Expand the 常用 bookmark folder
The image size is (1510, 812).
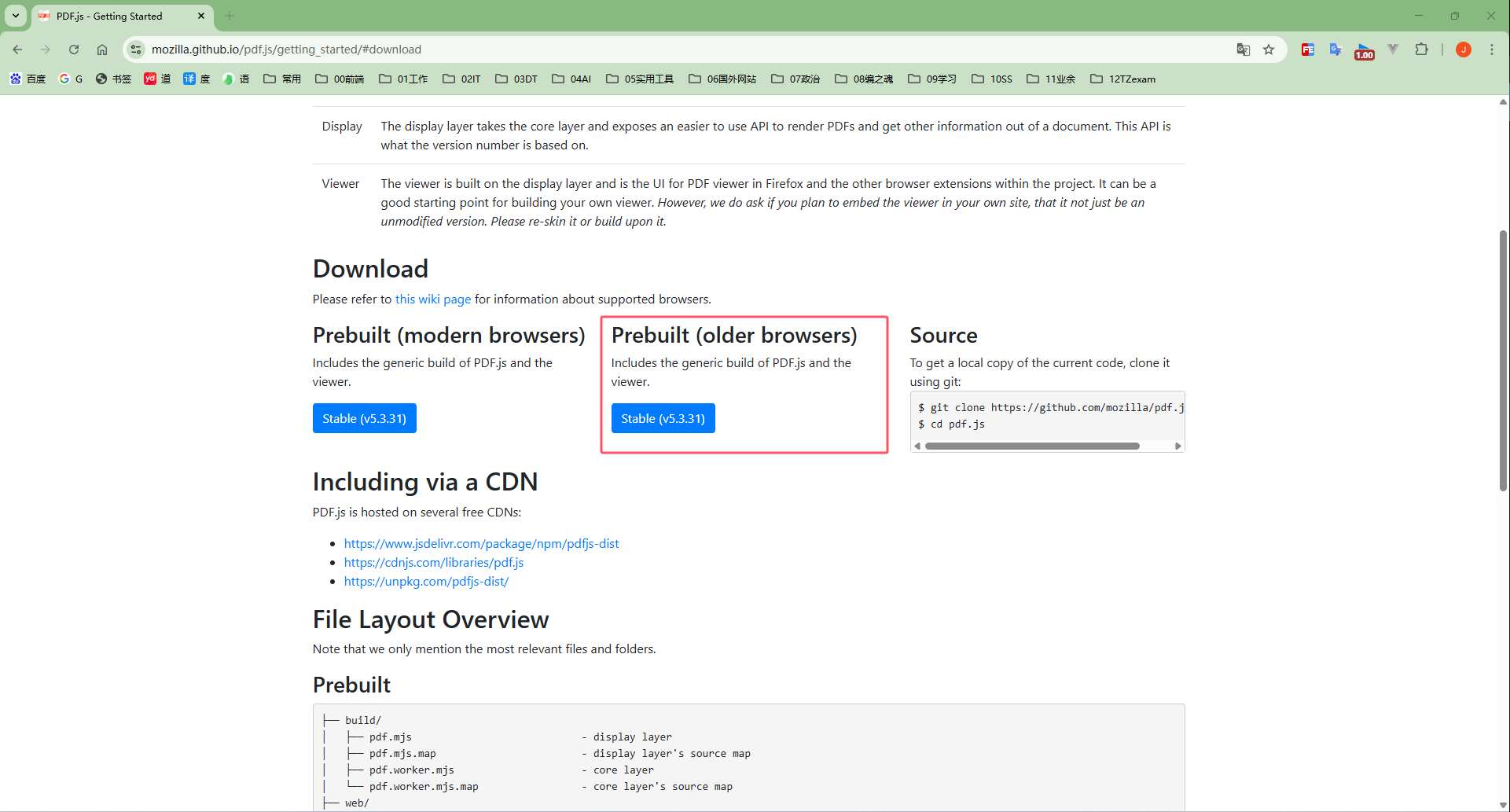point(282,79)
